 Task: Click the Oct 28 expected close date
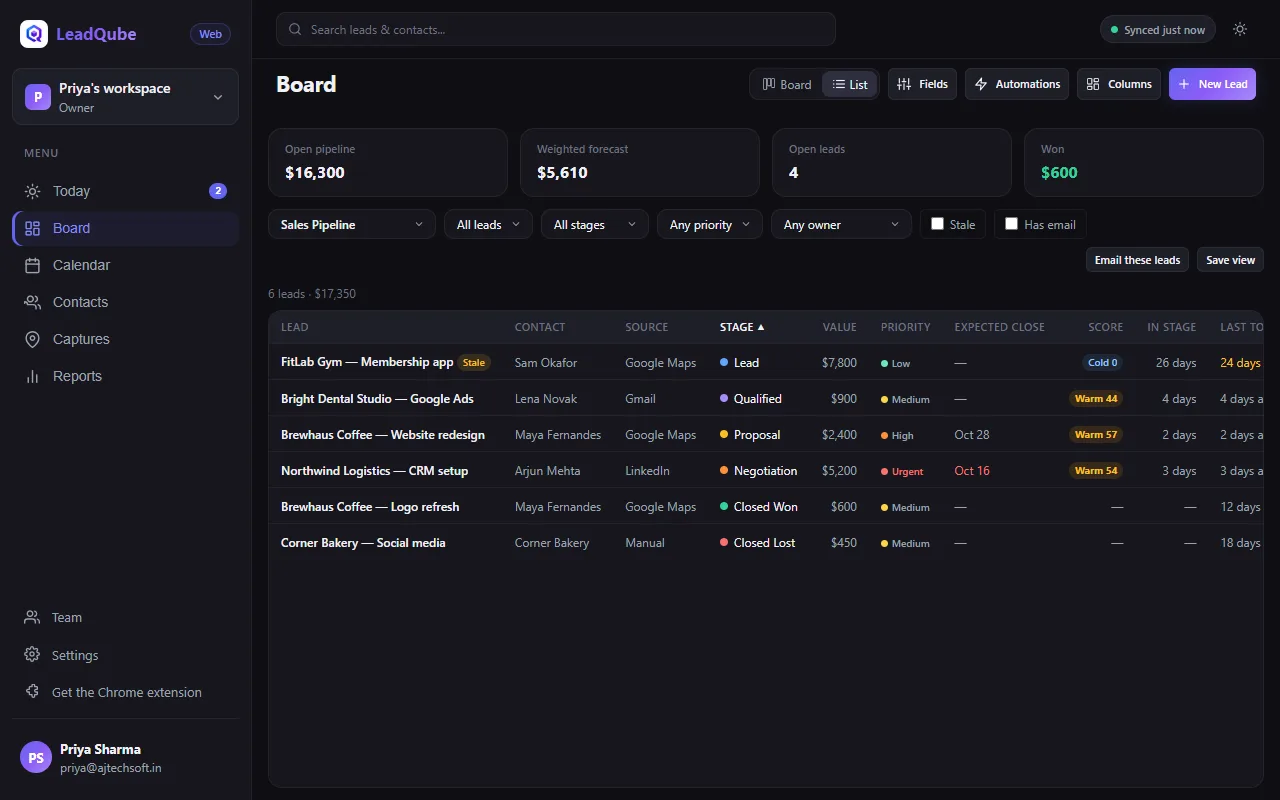[x=972, y=434]
